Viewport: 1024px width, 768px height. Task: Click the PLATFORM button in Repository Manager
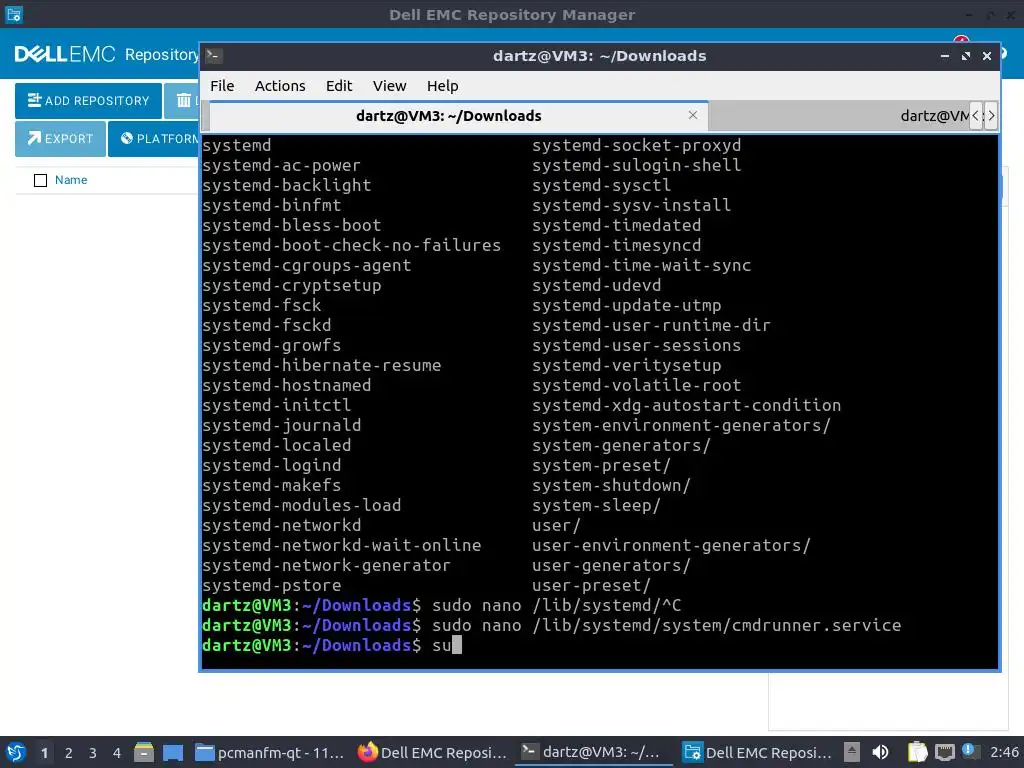[x=154, y=138]
